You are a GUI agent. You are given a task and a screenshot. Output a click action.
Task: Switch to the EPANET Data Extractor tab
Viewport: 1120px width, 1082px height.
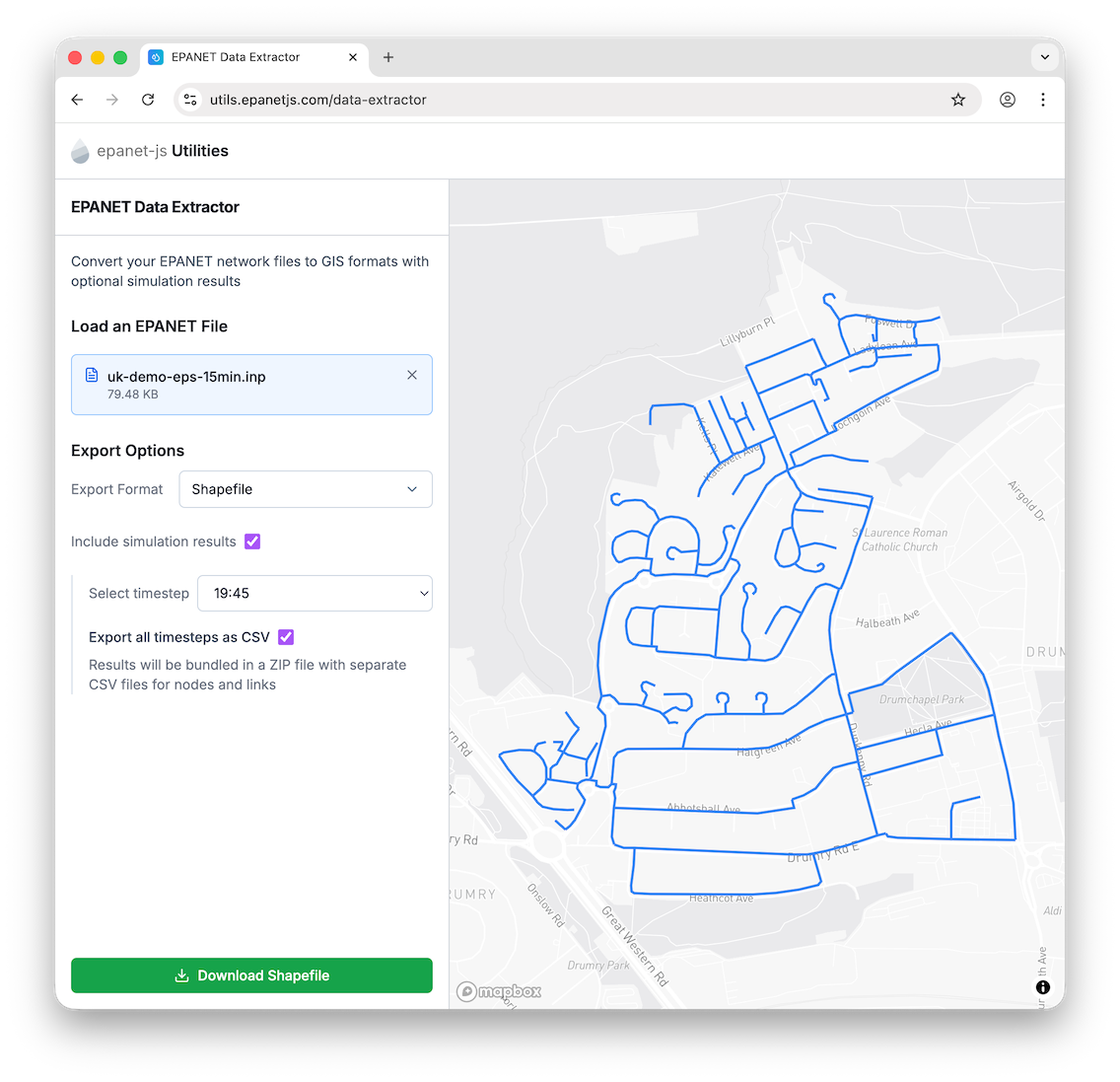click(x=237, y=57)
